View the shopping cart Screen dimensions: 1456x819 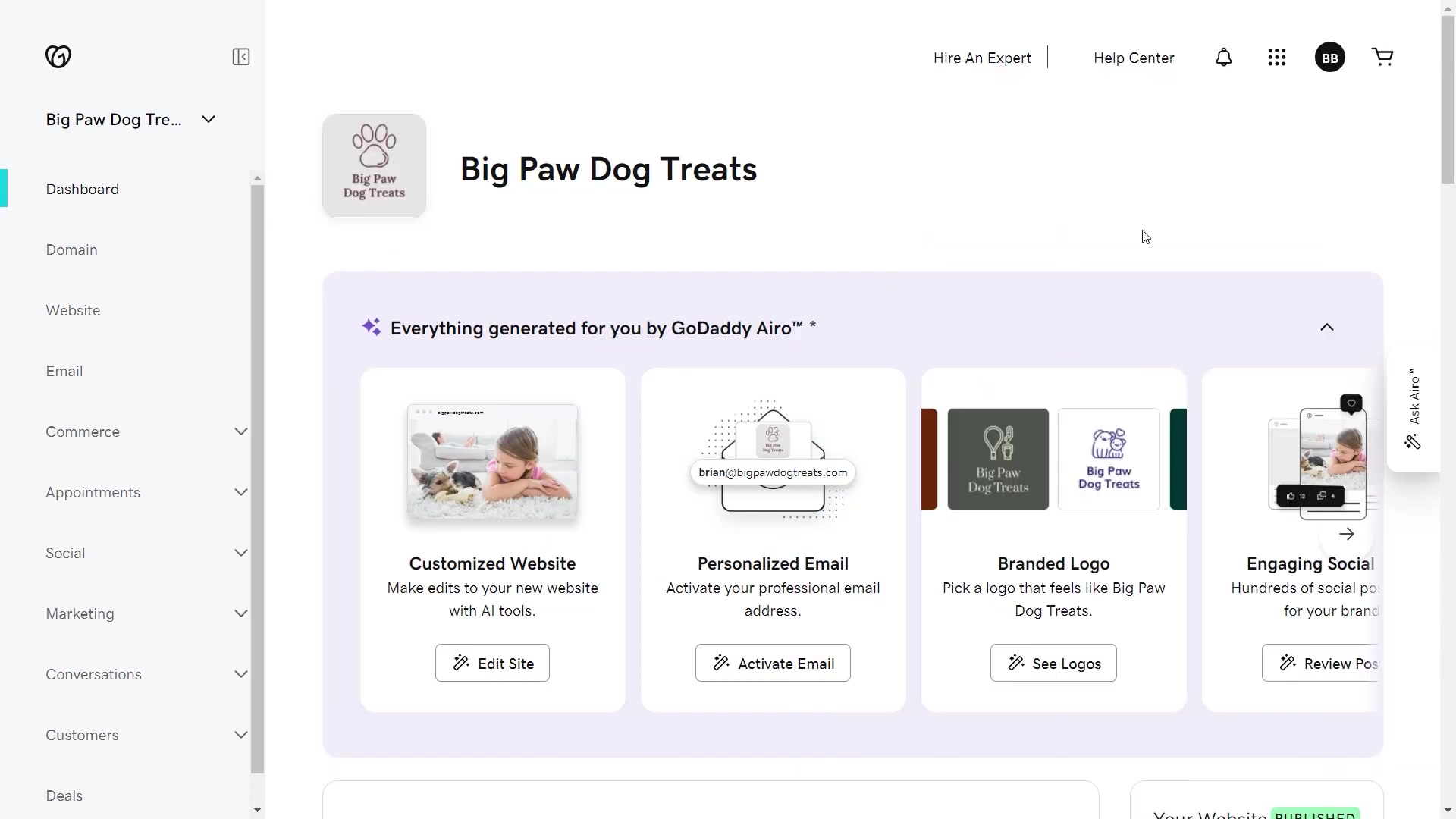(1382, 58)
